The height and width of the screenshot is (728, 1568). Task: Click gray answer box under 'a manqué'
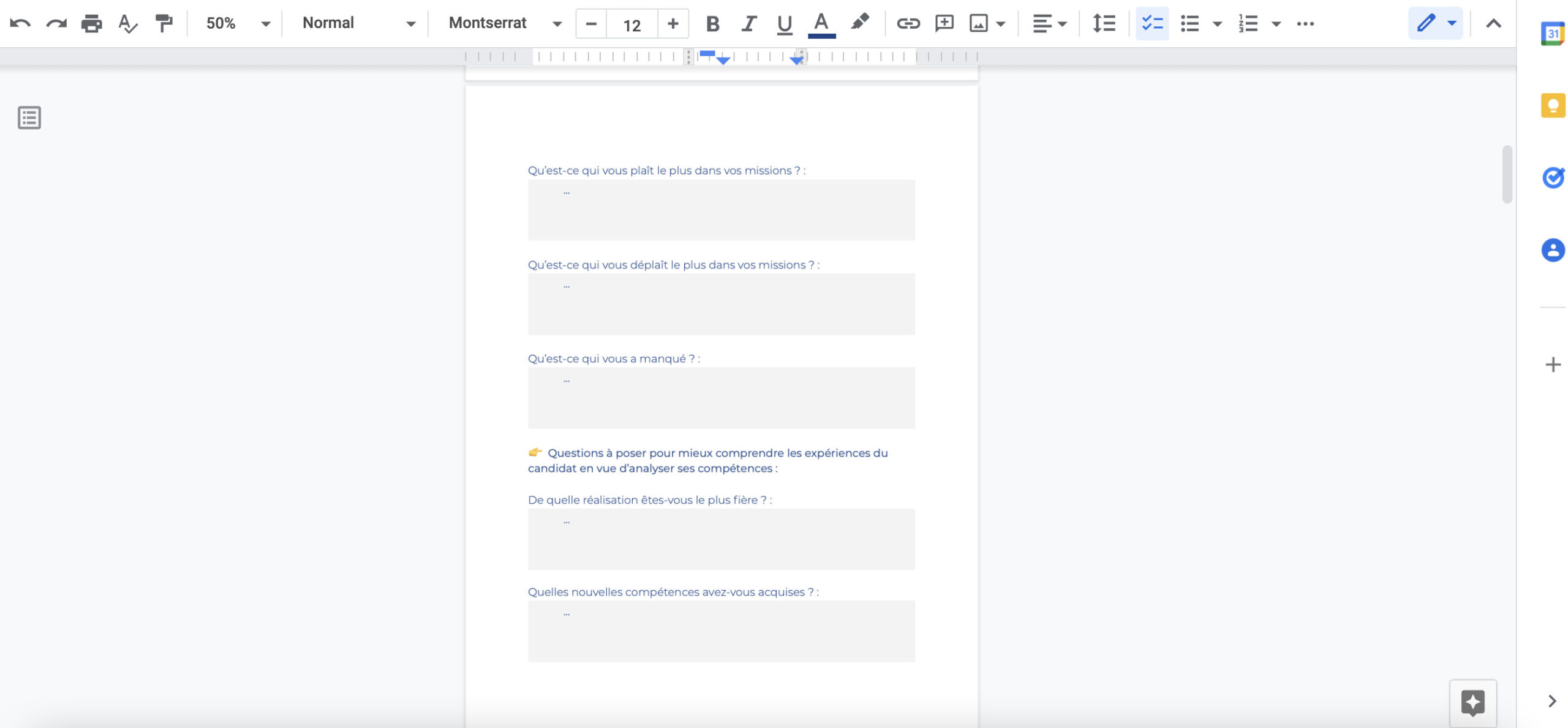(x=721, y=398)
